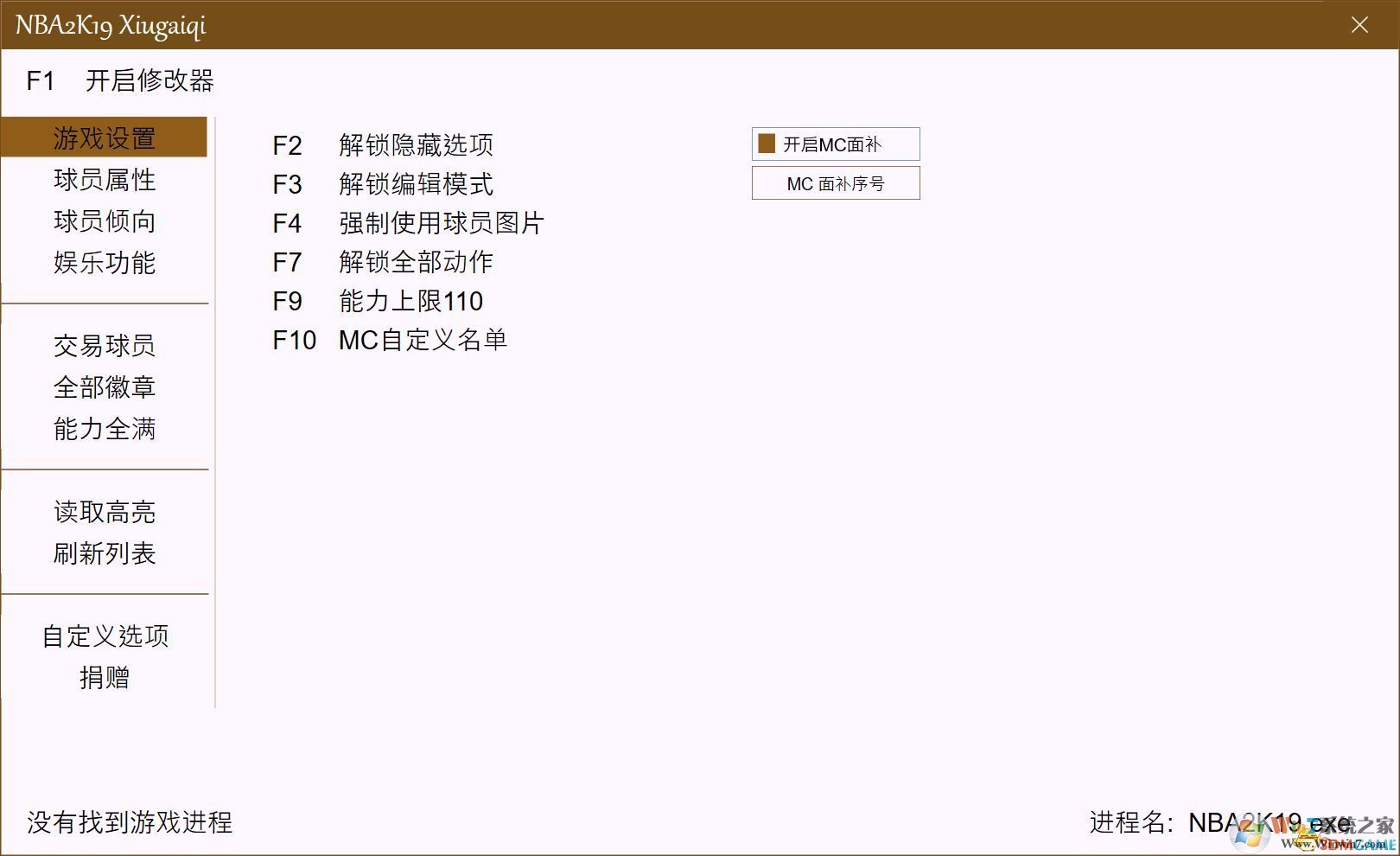Open 自定义选项 in the sidebar
This screenshot has height=856, width=1400.
click(x=104, y=636)
